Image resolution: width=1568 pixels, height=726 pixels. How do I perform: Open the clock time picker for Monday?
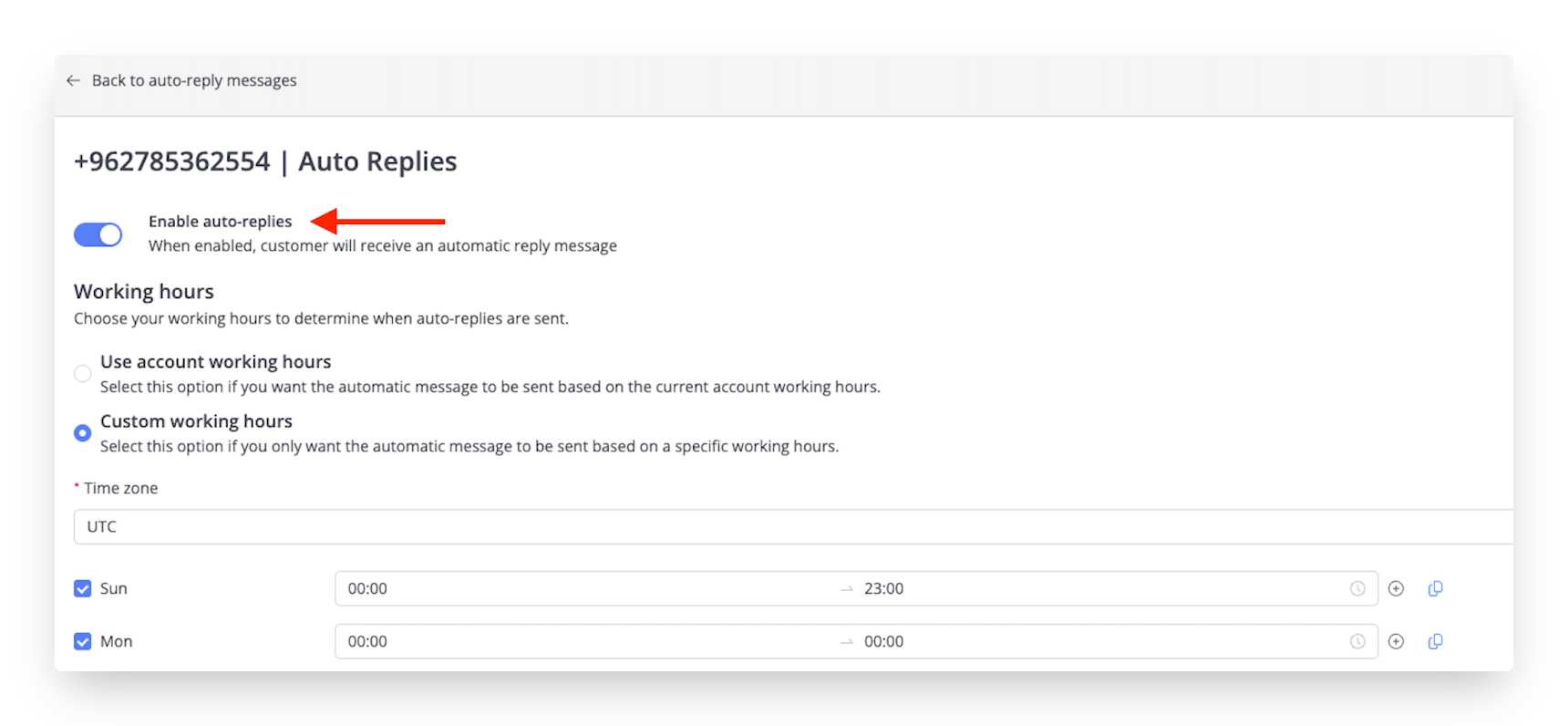pos(1357,641)
